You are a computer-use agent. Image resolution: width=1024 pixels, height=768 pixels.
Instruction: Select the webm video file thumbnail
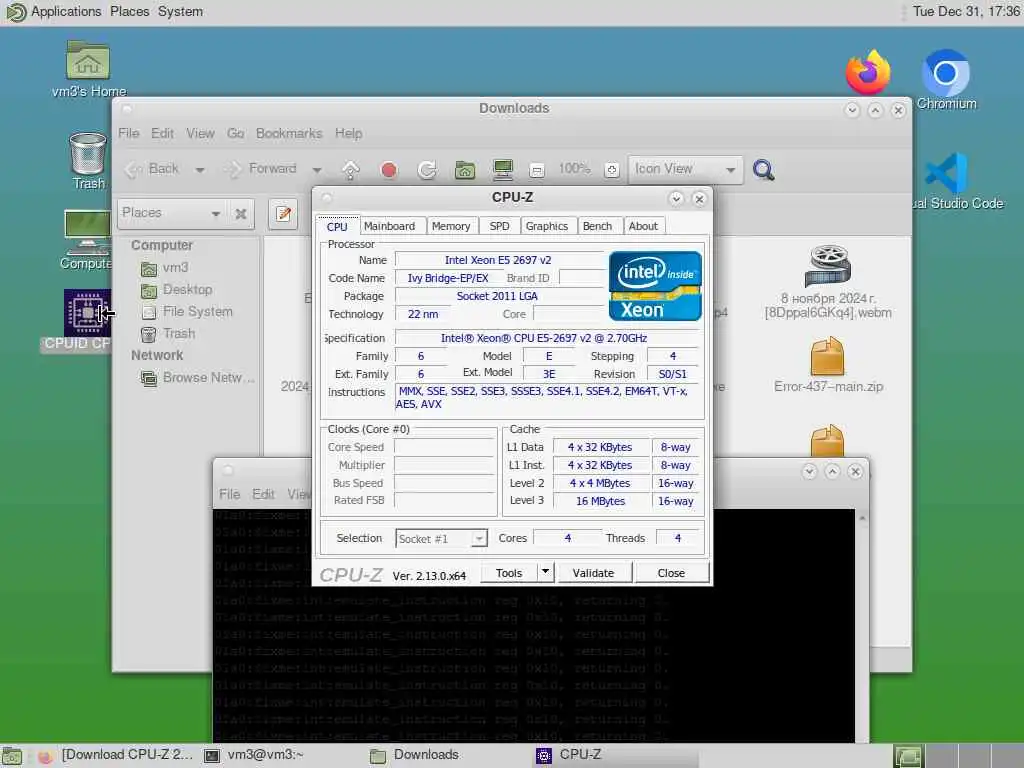[827, 266]
